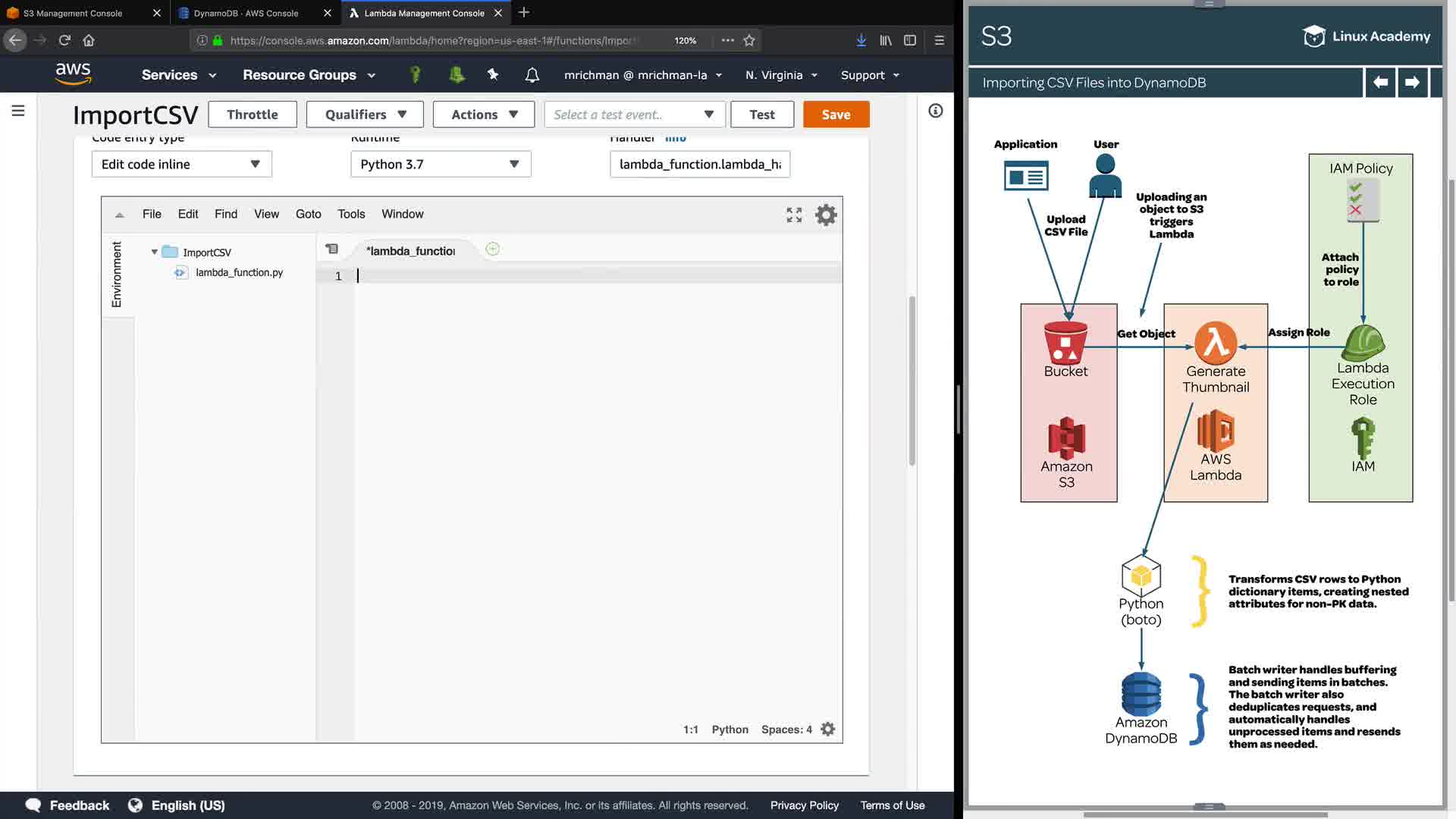Open the left hamburger navigation menu

click(18, 111)
